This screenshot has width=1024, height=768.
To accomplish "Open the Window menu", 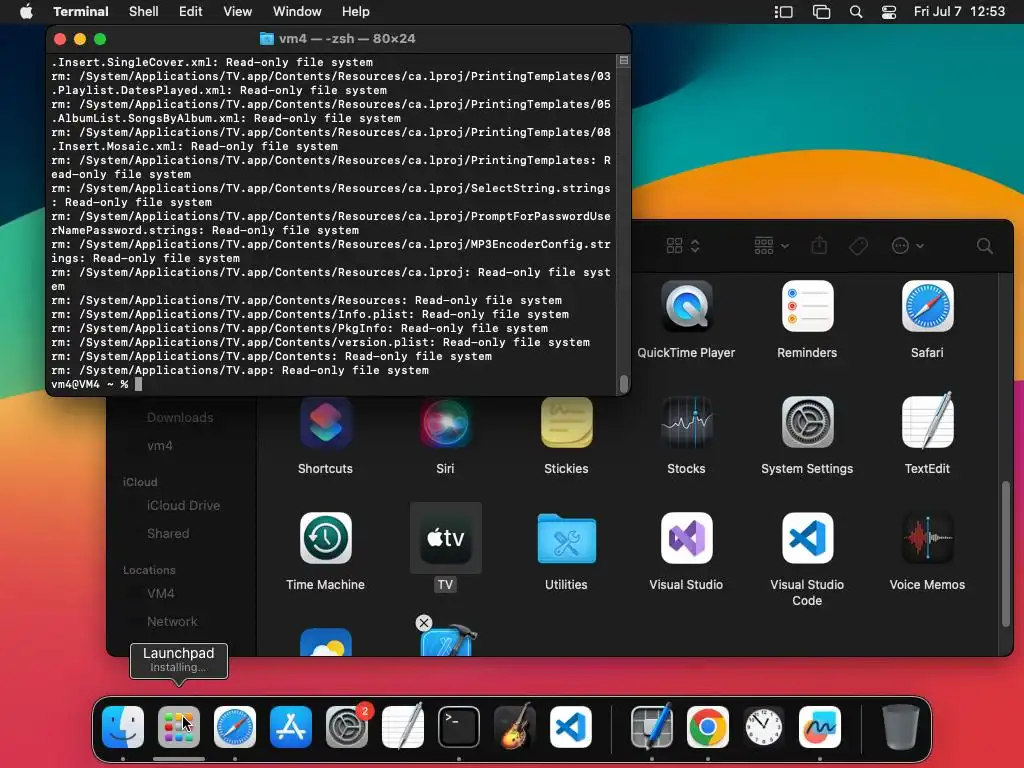I will (297, 11).
